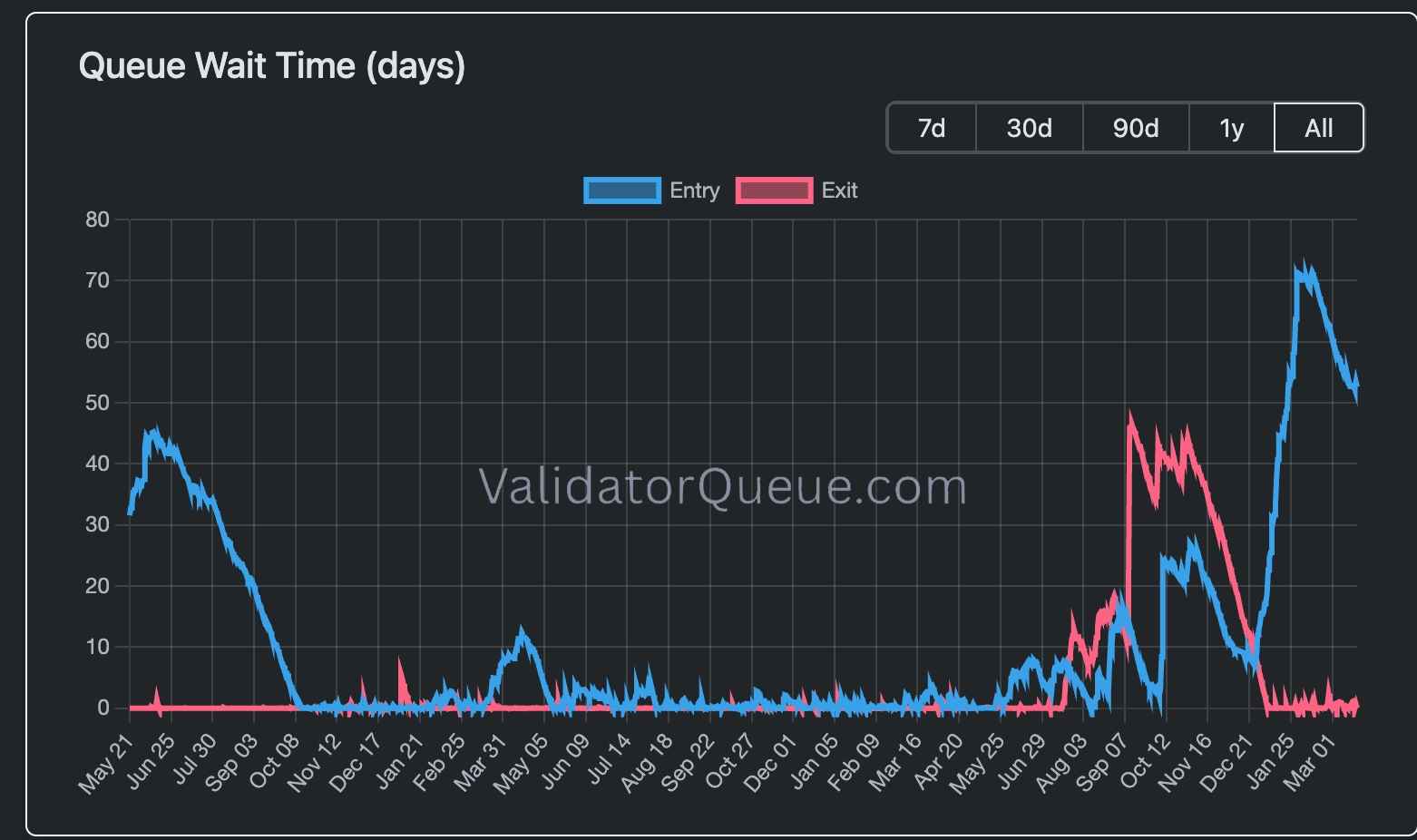Show the 90d time range
Viewport: 1417px width, 840px height.
click(1136, 128)
